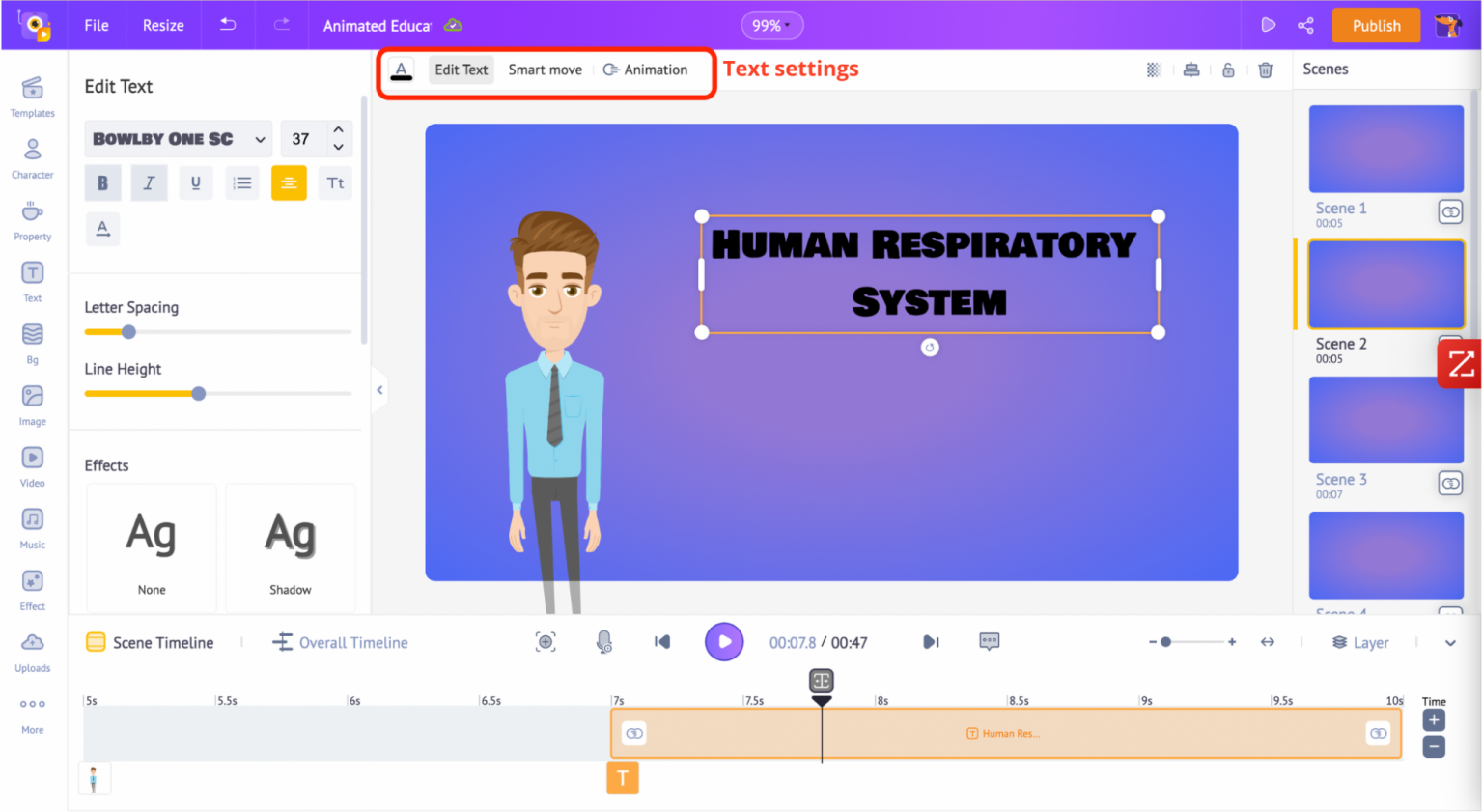Click the orange Publish button
The height and width of the screenshot is (812, 1483).
pos(1376,26)
